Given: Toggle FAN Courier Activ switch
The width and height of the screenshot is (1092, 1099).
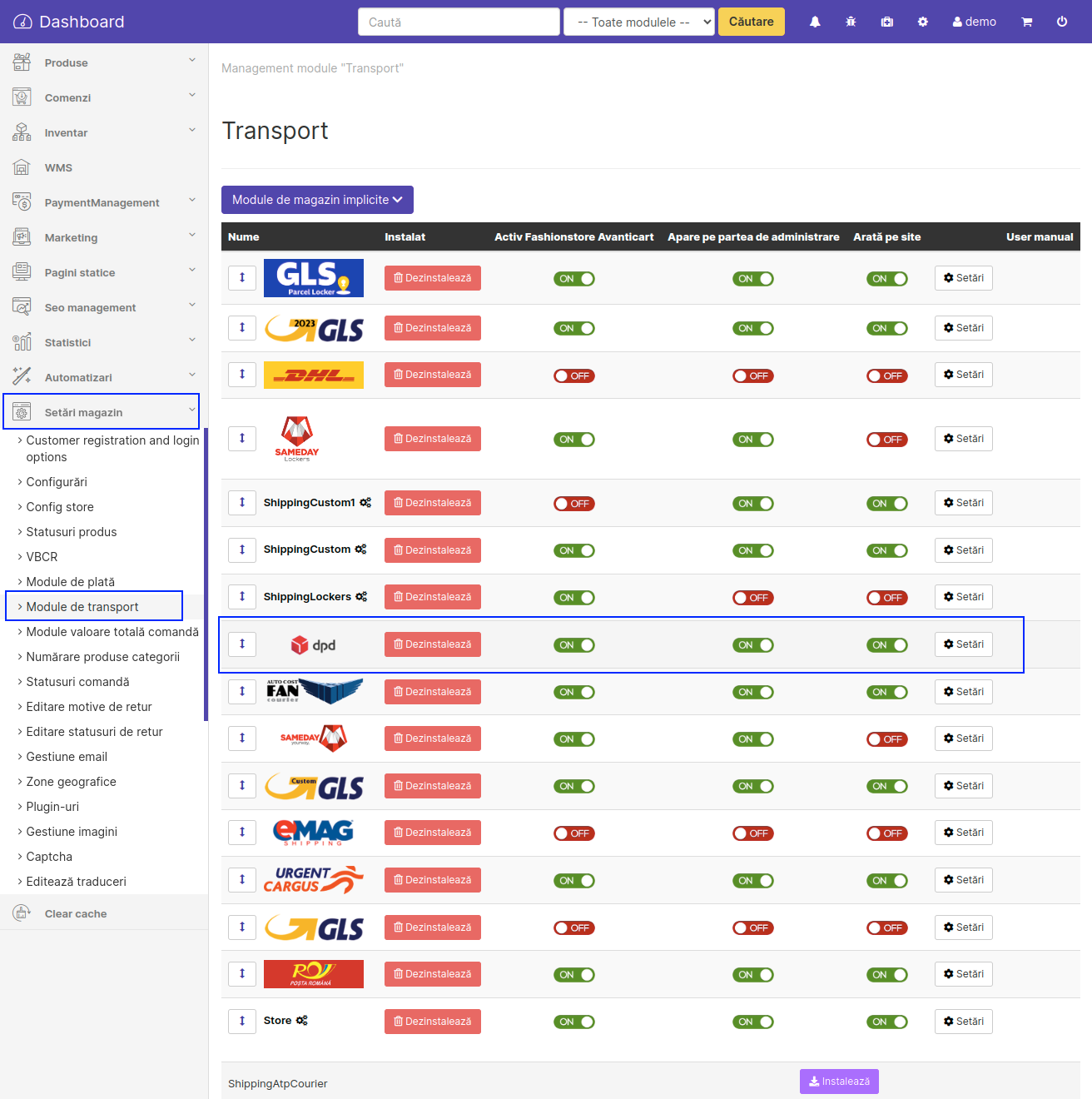Looking at the screenshot, I should 574,692.
